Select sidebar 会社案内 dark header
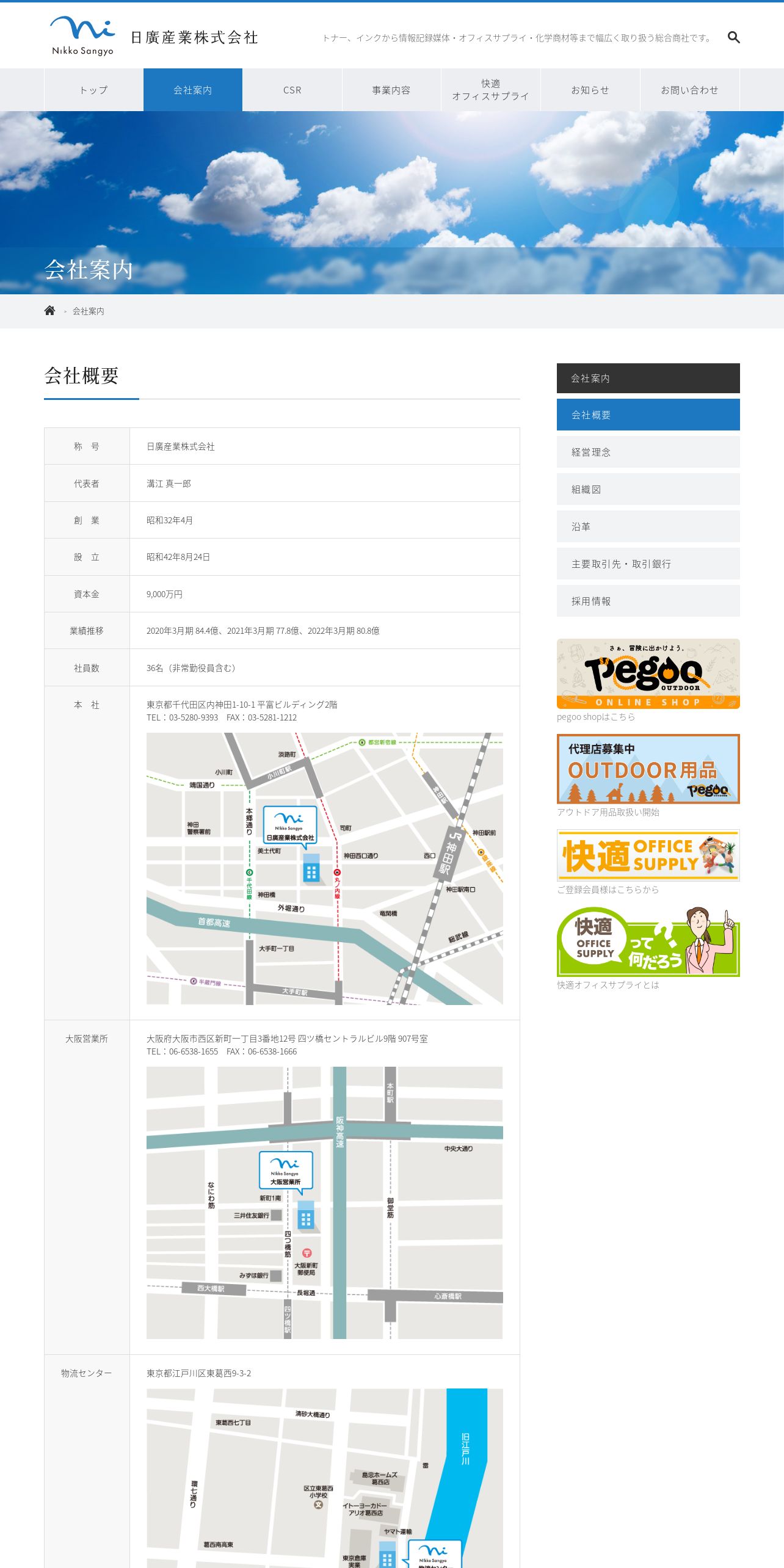Screen dimensions: 784x1568 (648, 379)
